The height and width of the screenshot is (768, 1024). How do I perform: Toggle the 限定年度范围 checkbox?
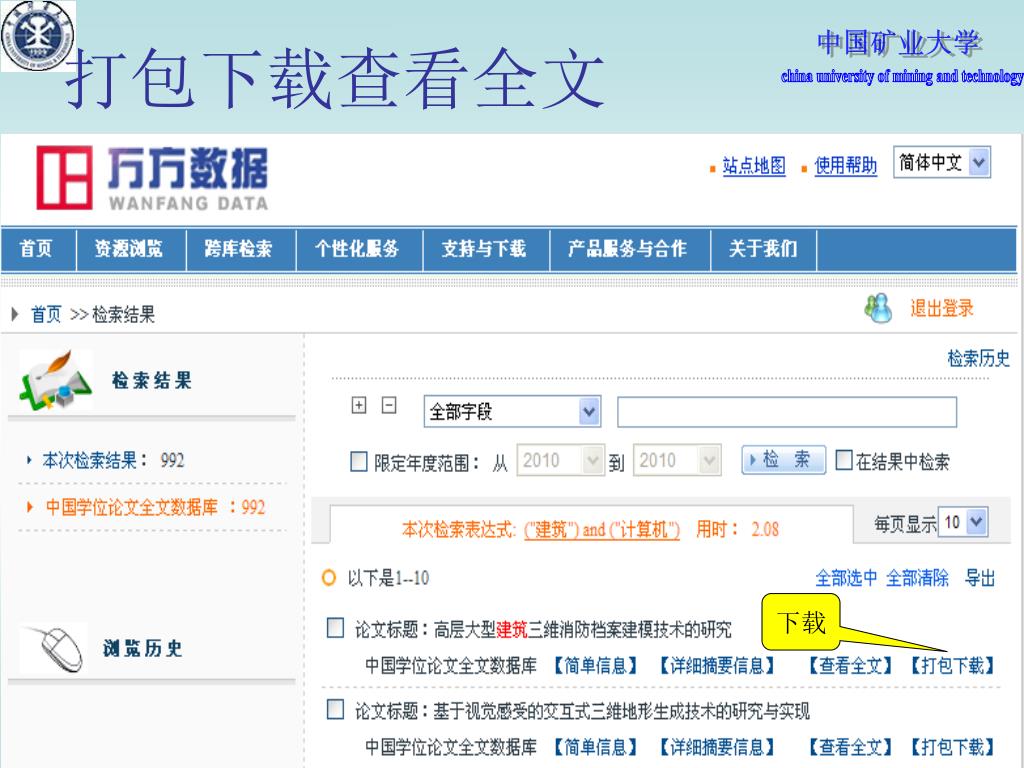pos(359,462)
